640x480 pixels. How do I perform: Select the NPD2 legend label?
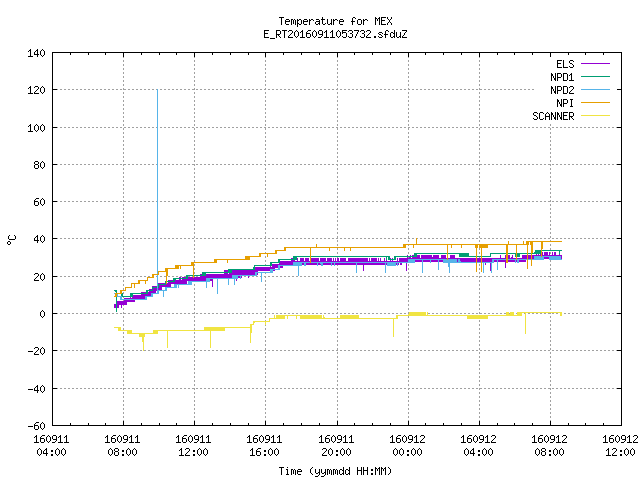point(562,90)
